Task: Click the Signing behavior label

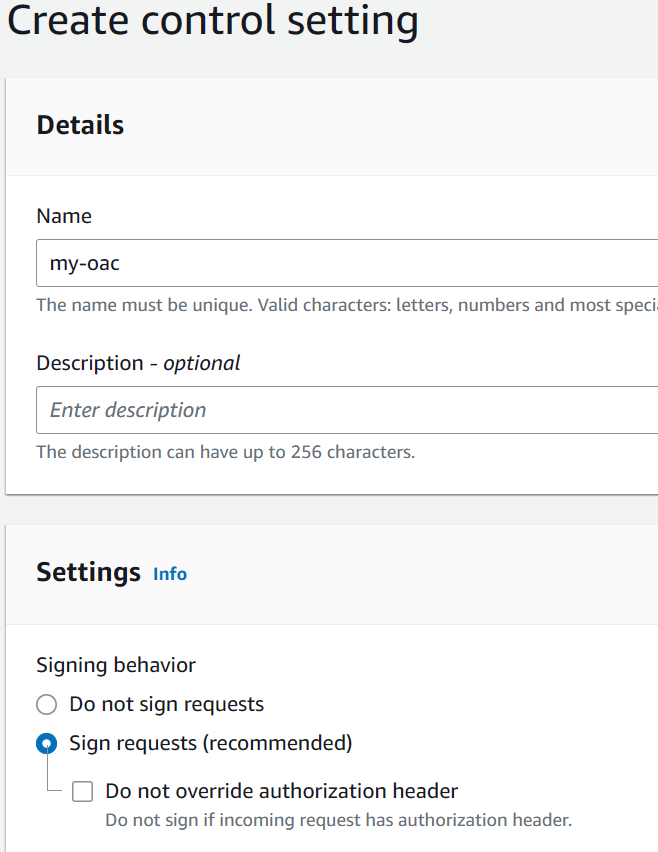Action: 116,665
